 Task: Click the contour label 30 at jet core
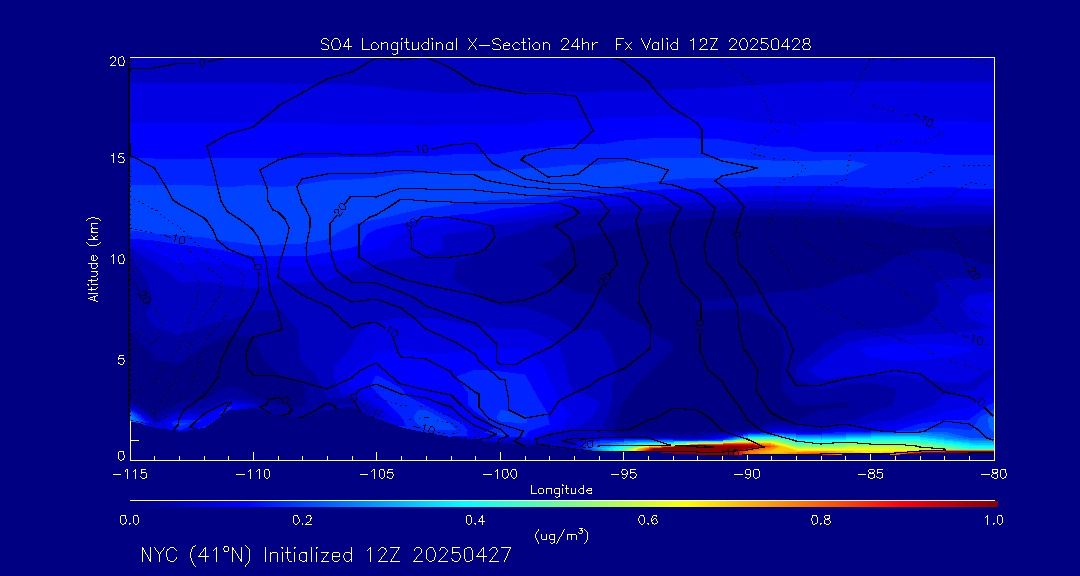click(413, 224)
